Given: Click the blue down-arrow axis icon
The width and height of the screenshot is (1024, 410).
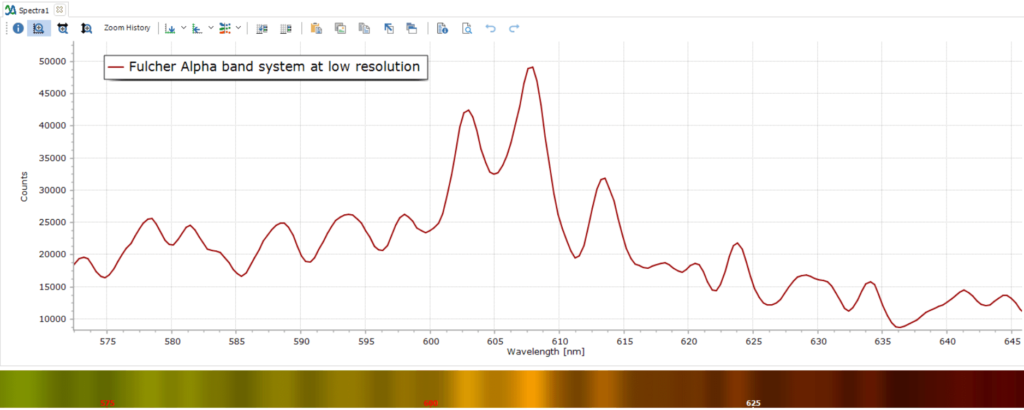Looking at the screenshot, I should 170,28.
